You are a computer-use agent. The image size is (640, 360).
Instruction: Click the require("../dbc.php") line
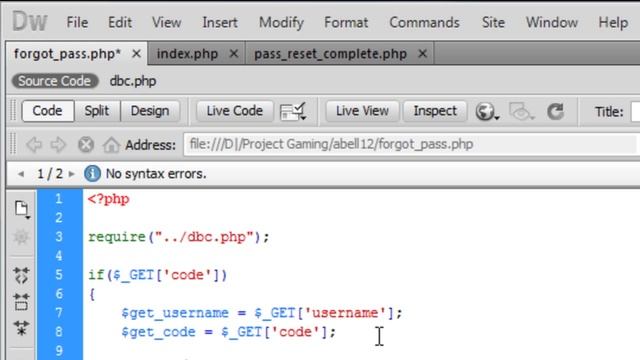(x=179, y=237)
